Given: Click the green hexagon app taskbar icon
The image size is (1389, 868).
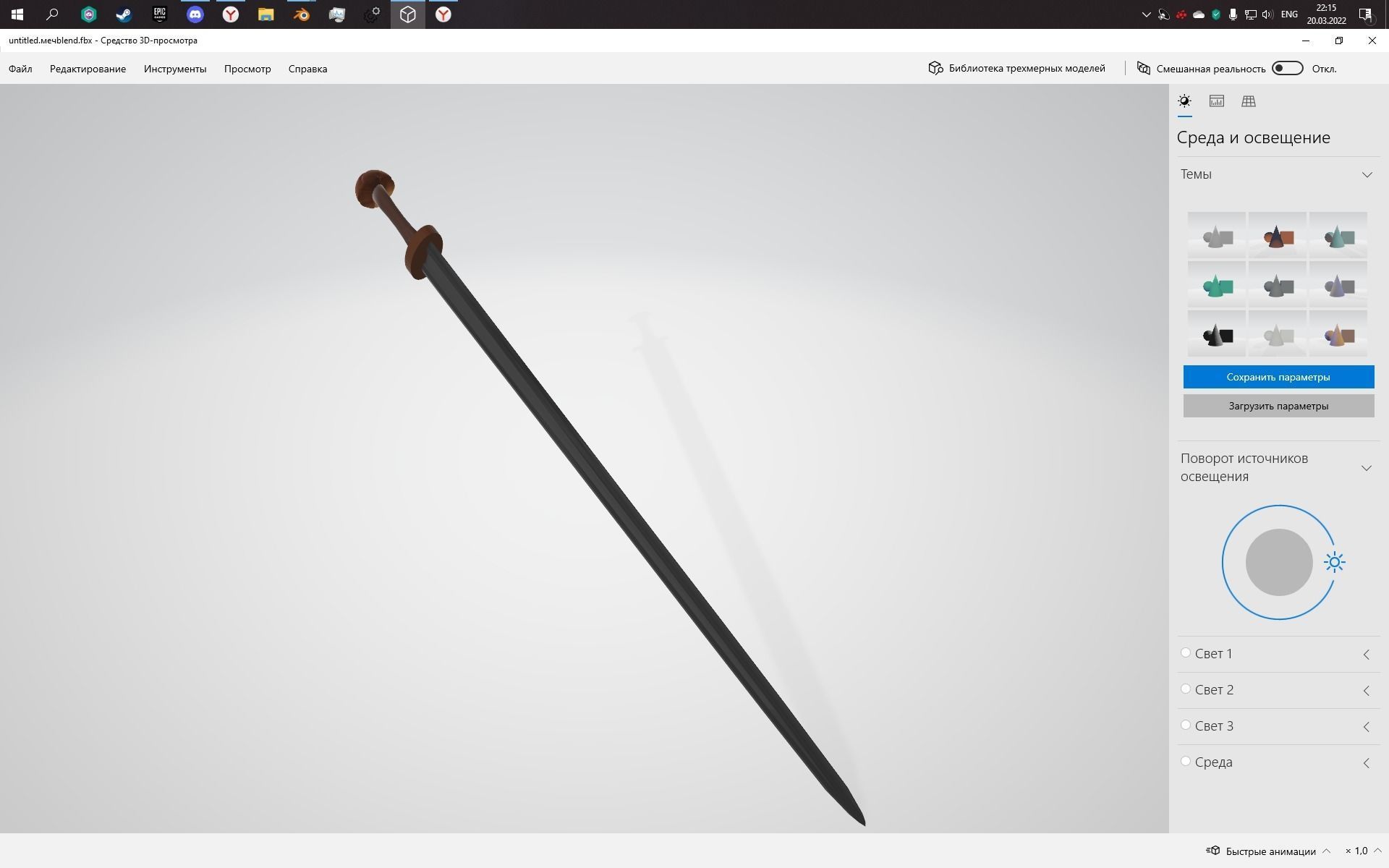Looking at the screenshot, I should (x=88, y=14).
